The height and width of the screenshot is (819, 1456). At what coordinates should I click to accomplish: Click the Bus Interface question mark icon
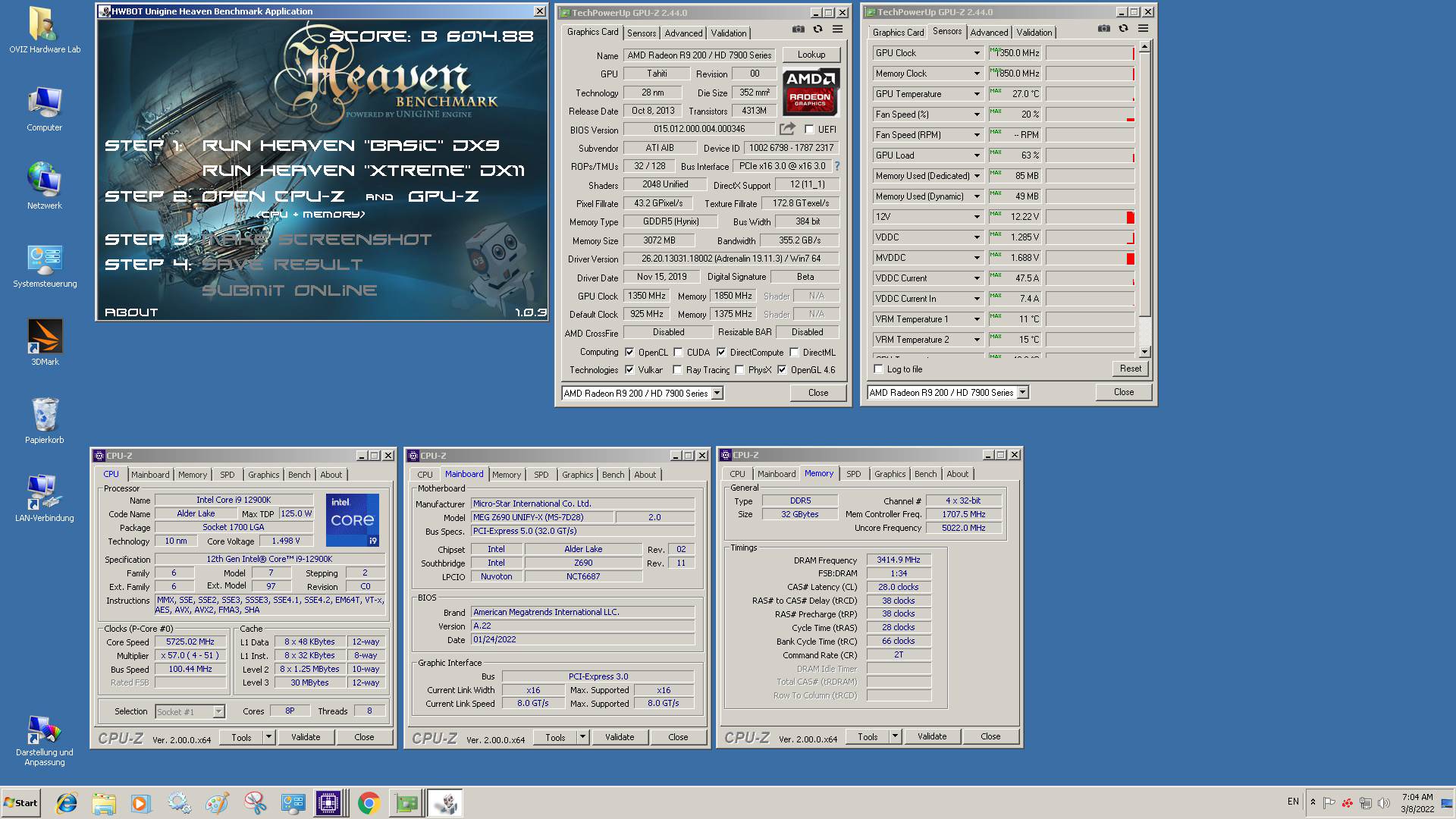coord(837,166)
